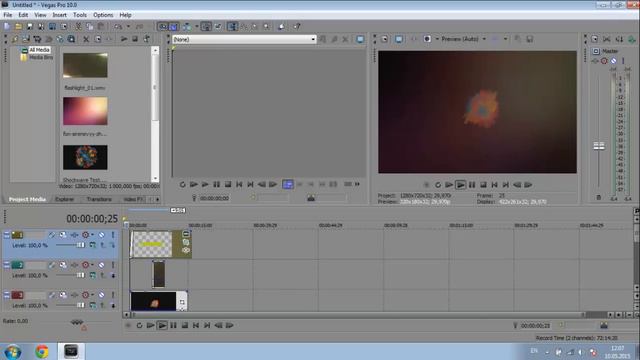Click Play in the trimmer transport
640x360 pixels.
205,184
